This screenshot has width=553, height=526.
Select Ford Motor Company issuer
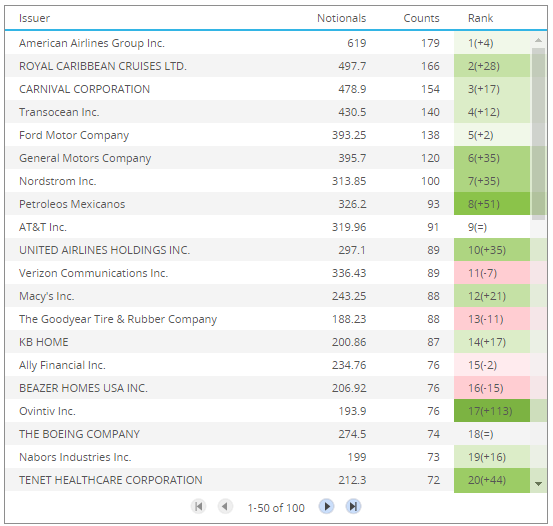pos(74,135)
